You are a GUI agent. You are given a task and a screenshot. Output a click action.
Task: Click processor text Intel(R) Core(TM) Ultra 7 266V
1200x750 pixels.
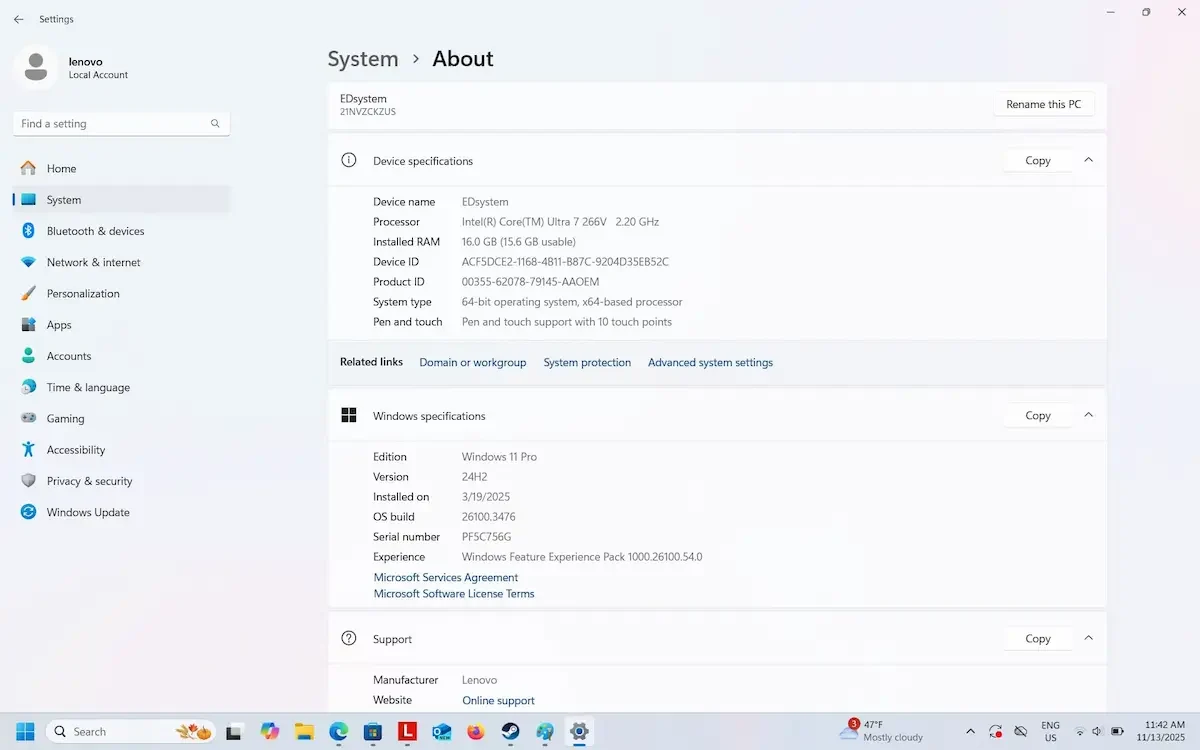click(x=535, y=222)
